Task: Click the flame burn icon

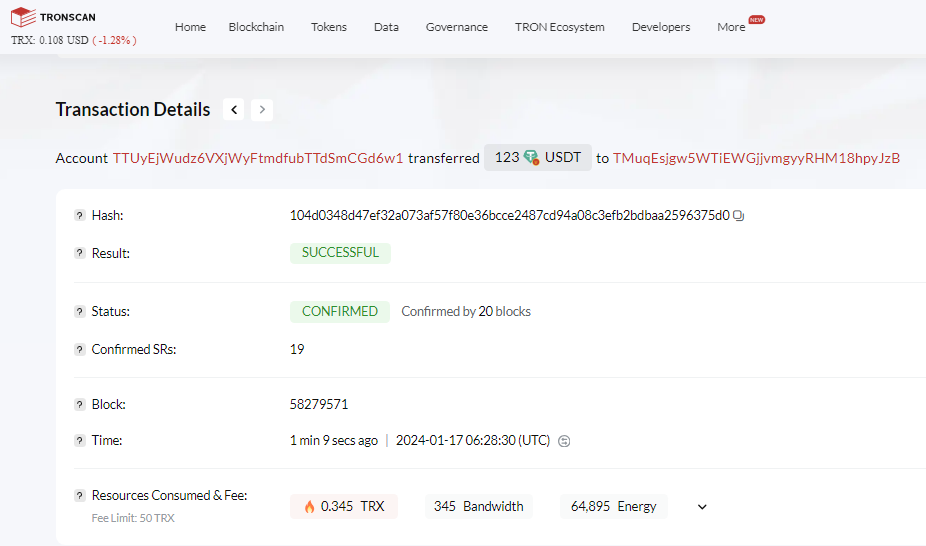Action: 309,506
